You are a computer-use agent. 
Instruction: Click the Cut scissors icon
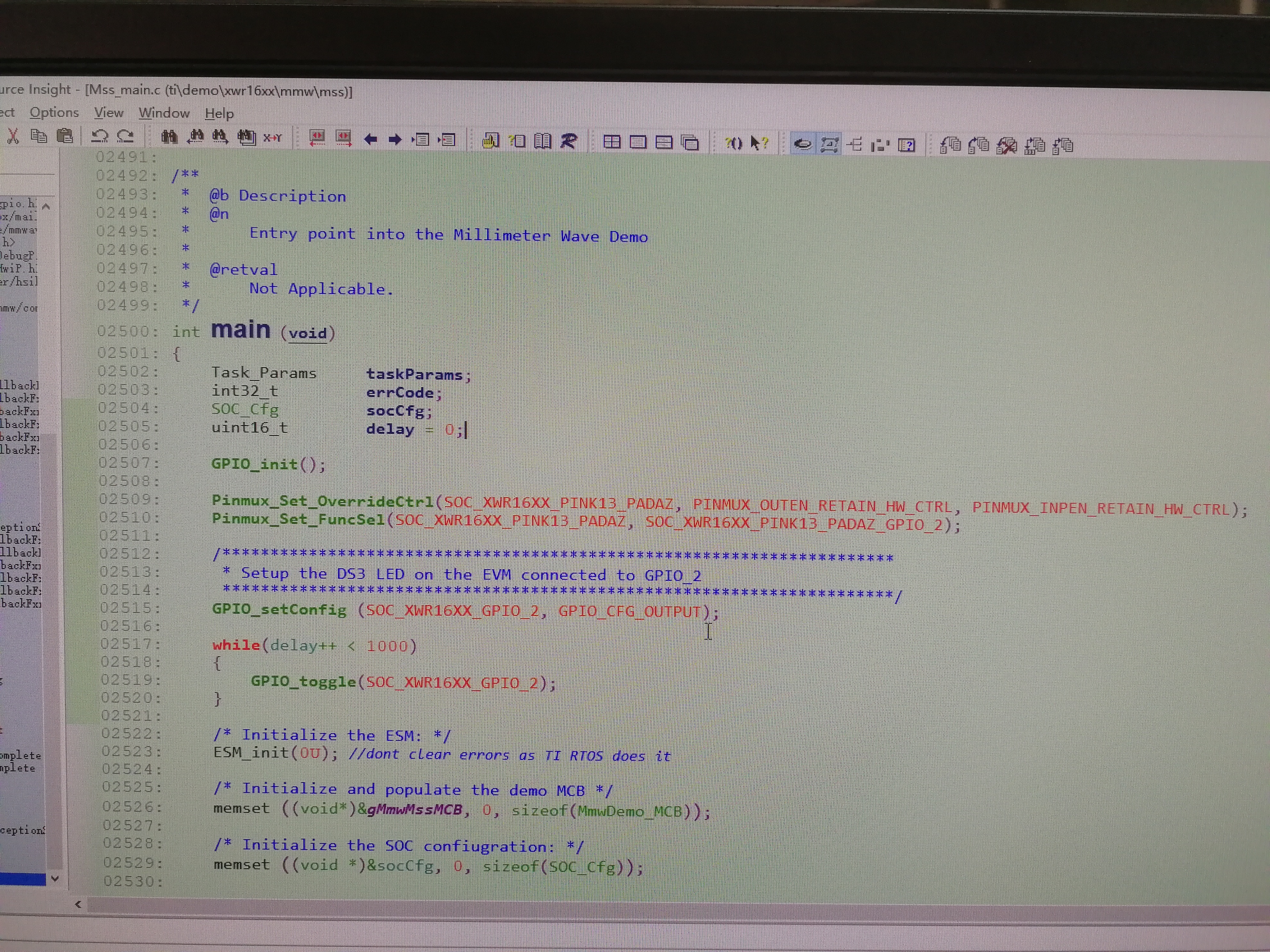[x=12, y=136]
